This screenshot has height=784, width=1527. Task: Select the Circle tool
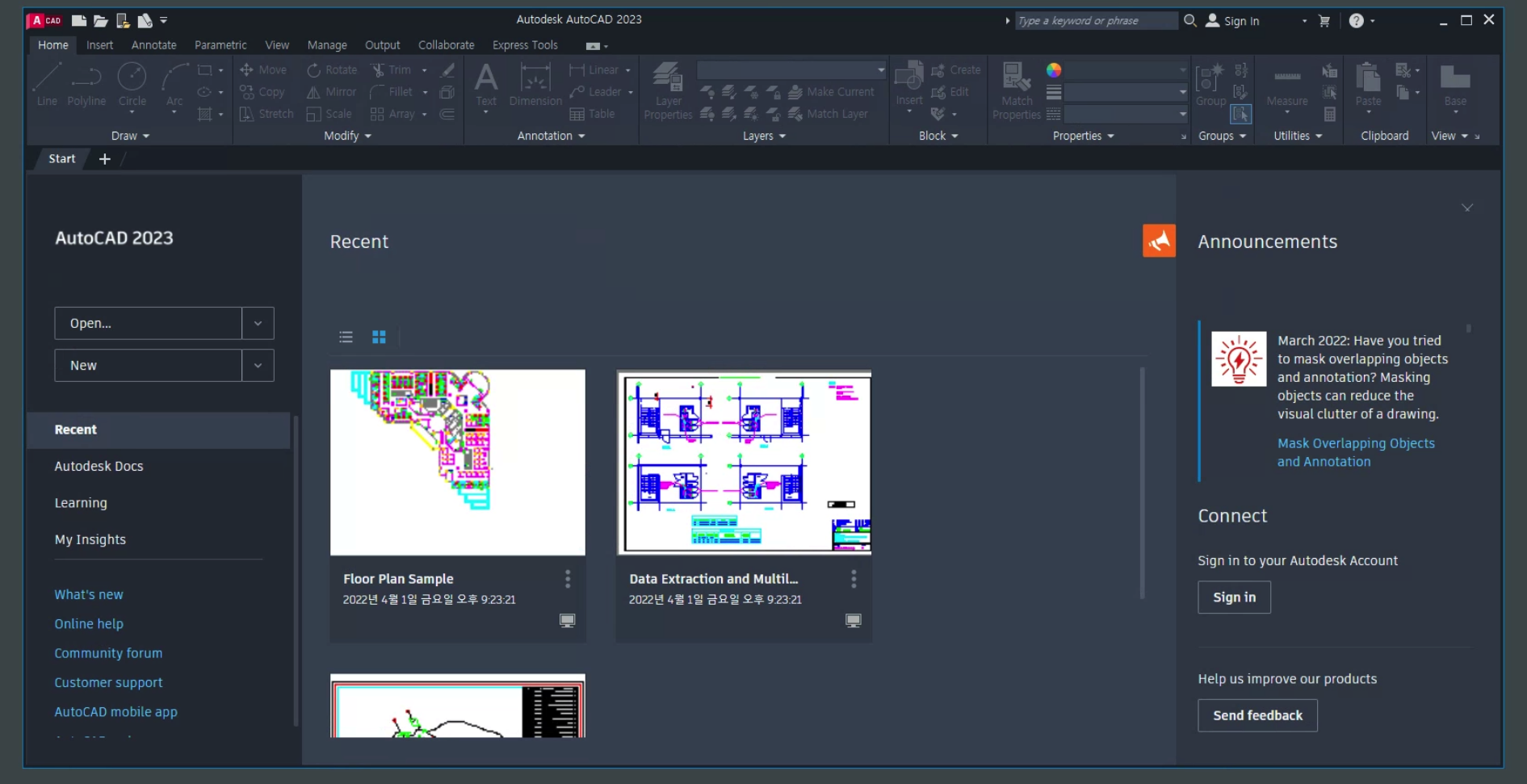point(132,86)
